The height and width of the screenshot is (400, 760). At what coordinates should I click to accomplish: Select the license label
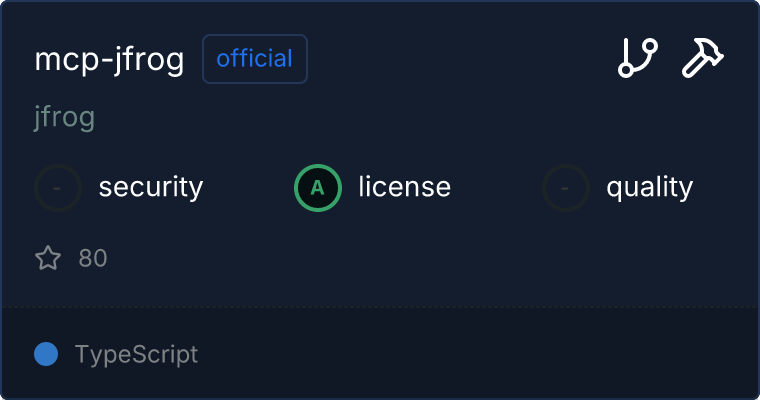(404, 187)
